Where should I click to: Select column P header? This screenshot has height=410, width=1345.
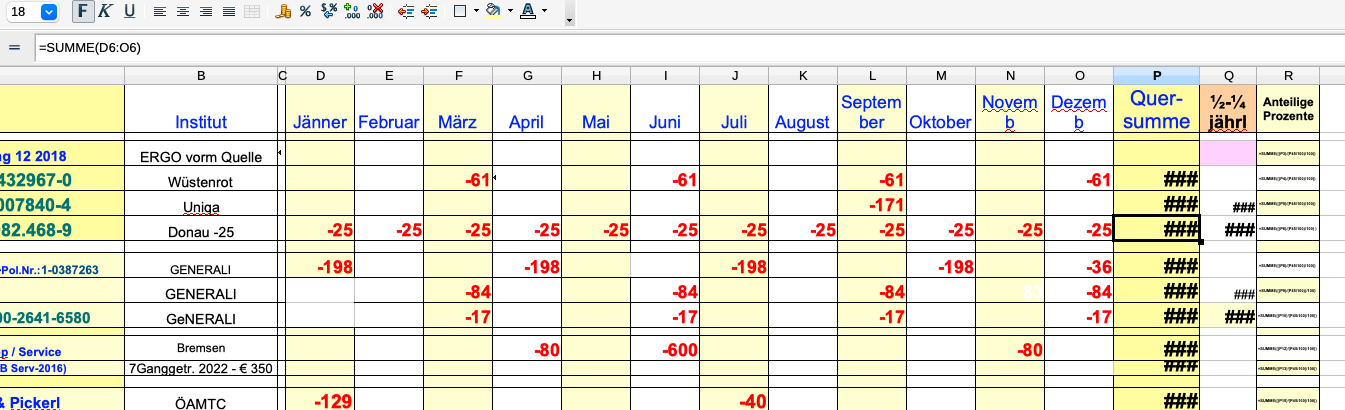click(x=1156, y=76)
